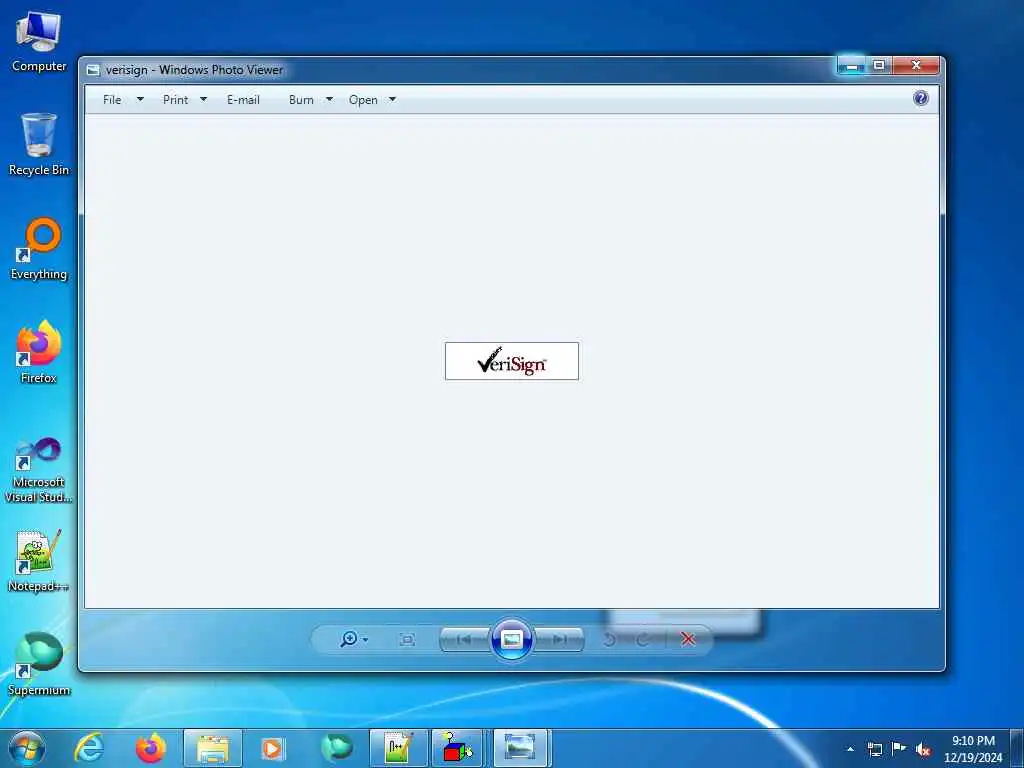
Task: Select the Supermium desktop shortcut
Action: (39, 664)
